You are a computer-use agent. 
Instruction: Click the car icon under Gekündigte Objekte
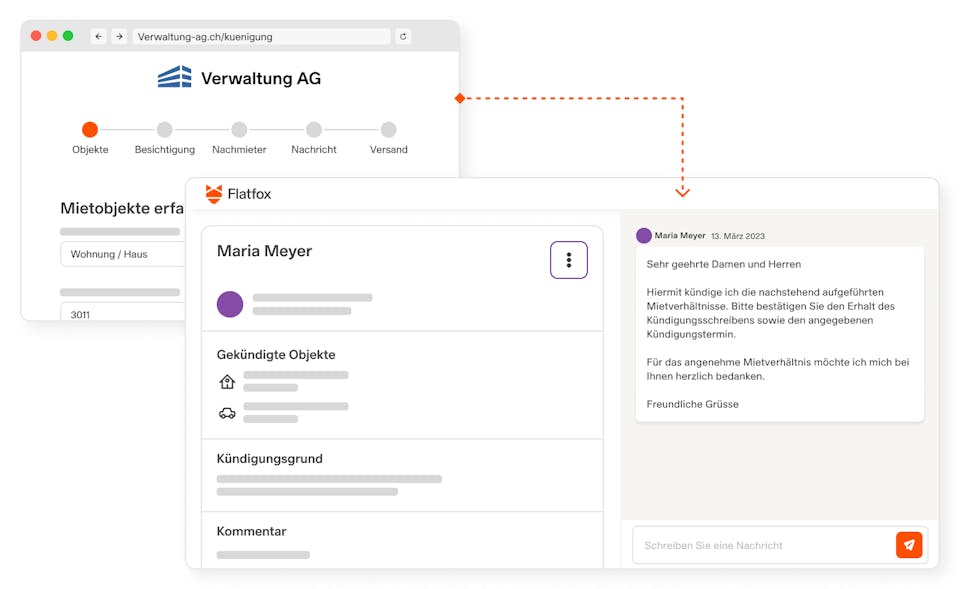[227, 412]
